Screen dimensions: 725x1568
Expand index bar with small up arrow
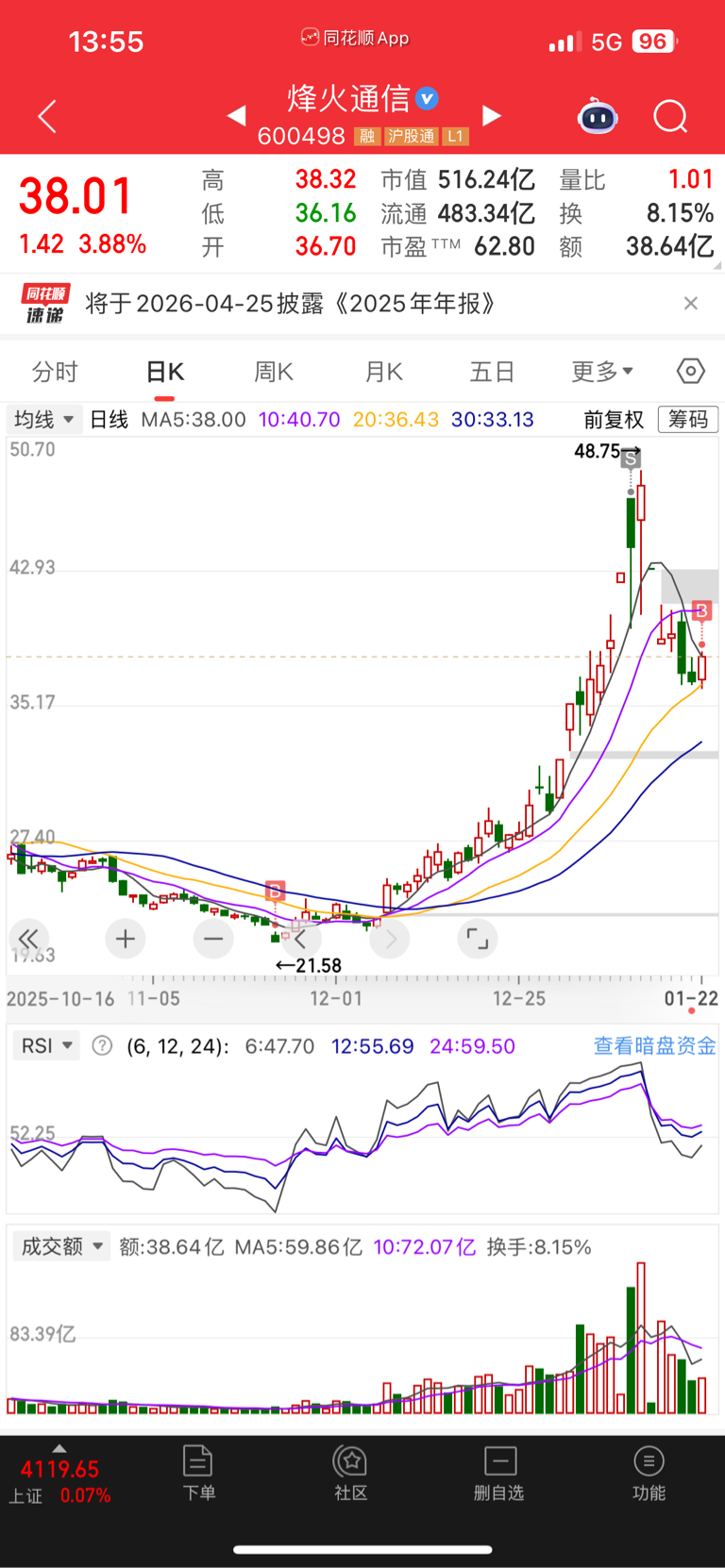pyautogui.click(x=59, y=1448)
